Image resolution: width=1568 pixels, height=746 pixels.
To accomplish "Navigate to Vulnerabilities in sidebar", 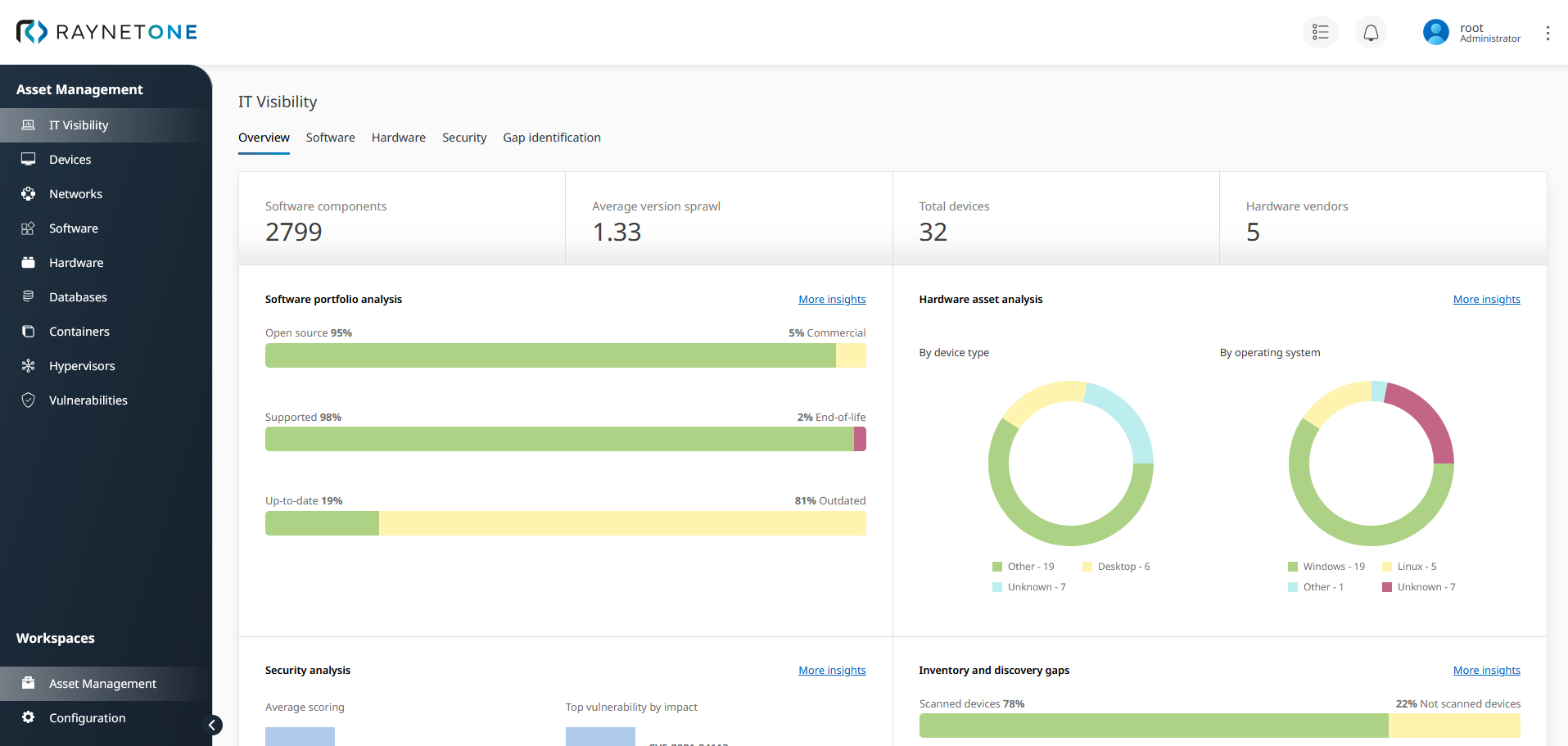I will (x=88, y=400).
